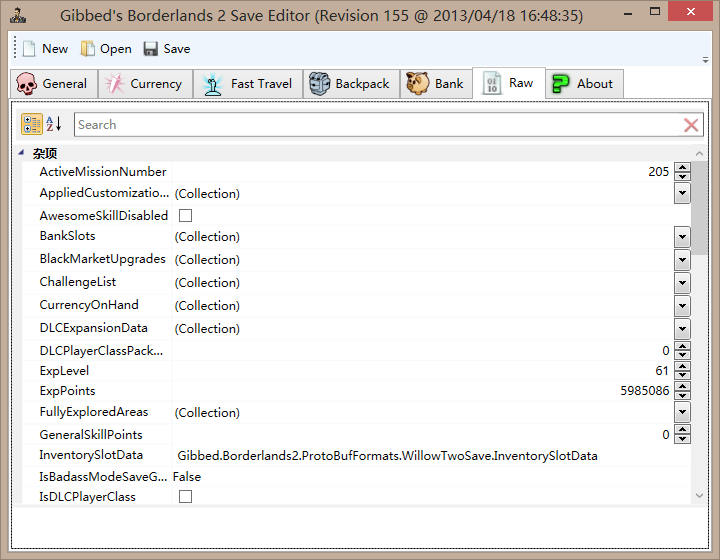
Task: Click the skull icon on General tab
Action: (x=26, y=84)
